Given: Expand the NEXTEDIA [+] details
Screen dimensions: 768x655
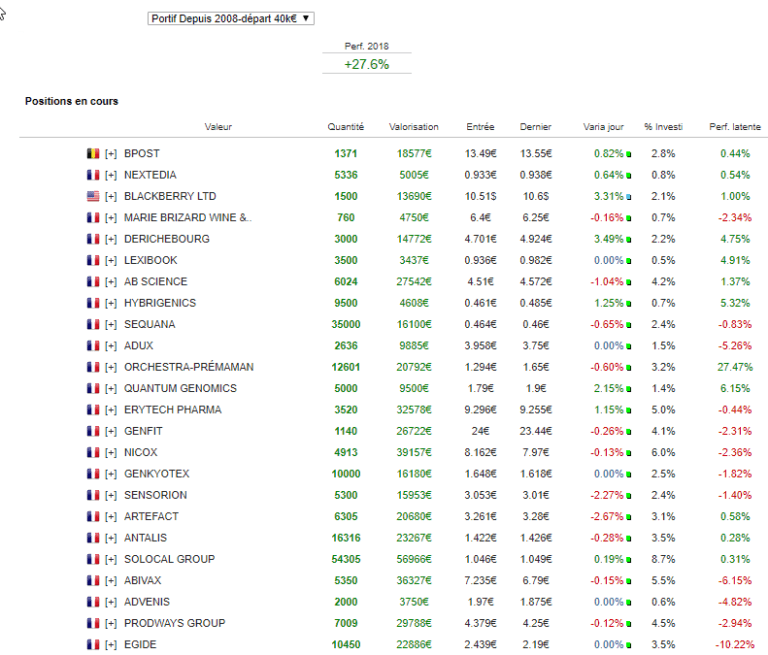Looking at the screenshot, I should point(111,175).
